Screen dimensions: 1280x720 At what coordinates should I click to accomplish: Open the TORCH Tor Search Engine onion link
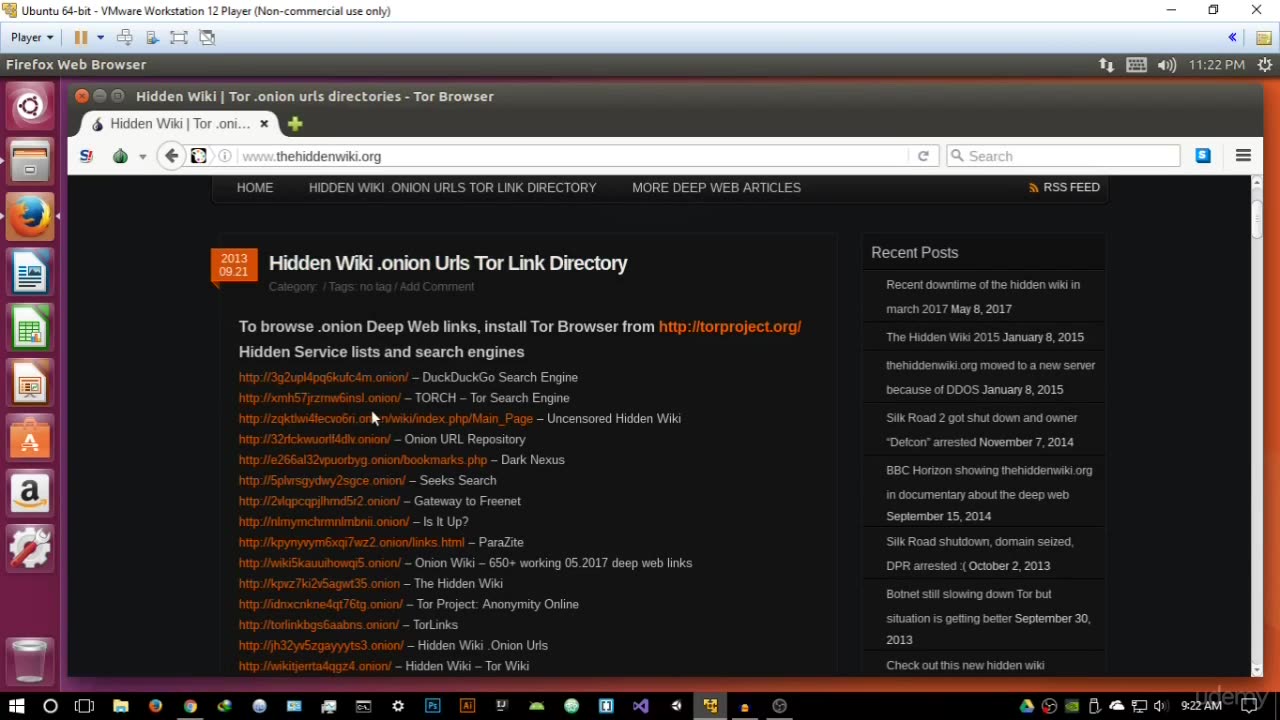click(320, 398)
